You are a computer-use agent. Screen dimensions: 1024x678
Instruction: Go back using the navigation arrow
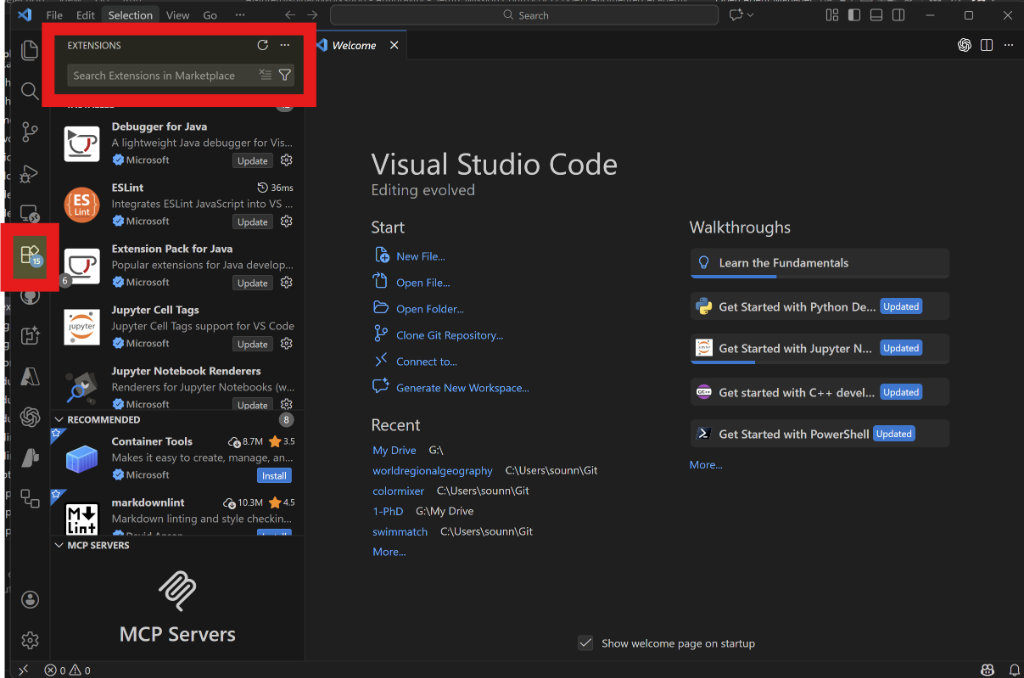coord(290,15)
